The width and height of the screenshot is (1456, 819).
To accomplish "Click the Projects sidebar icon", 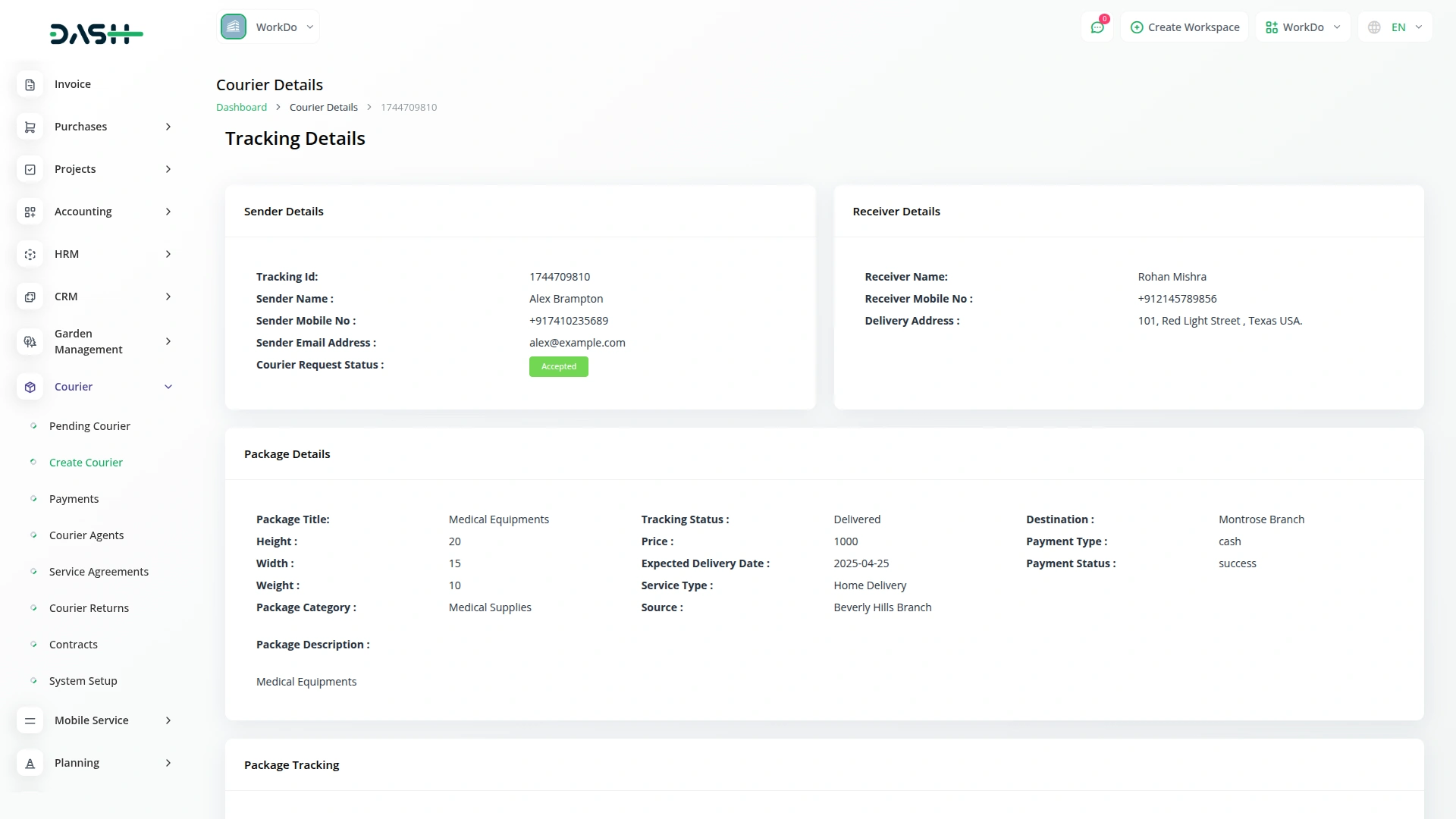I will click(30, 170).
